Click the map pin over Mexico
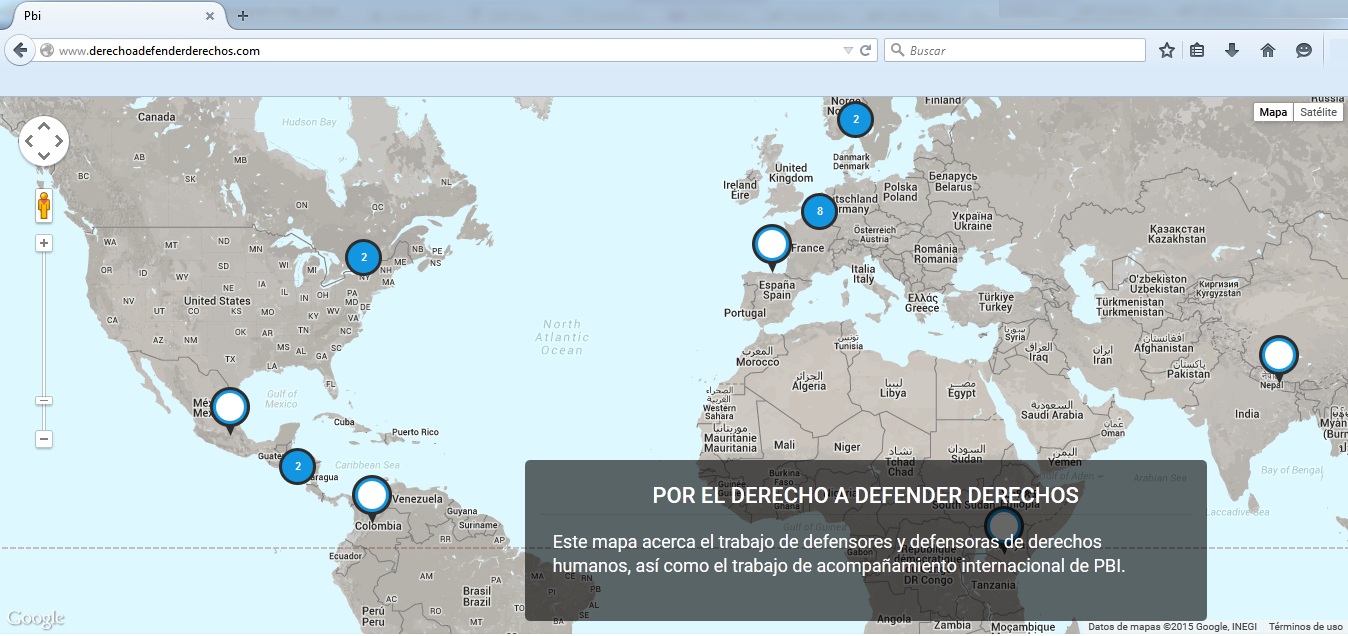 point(231,410)
